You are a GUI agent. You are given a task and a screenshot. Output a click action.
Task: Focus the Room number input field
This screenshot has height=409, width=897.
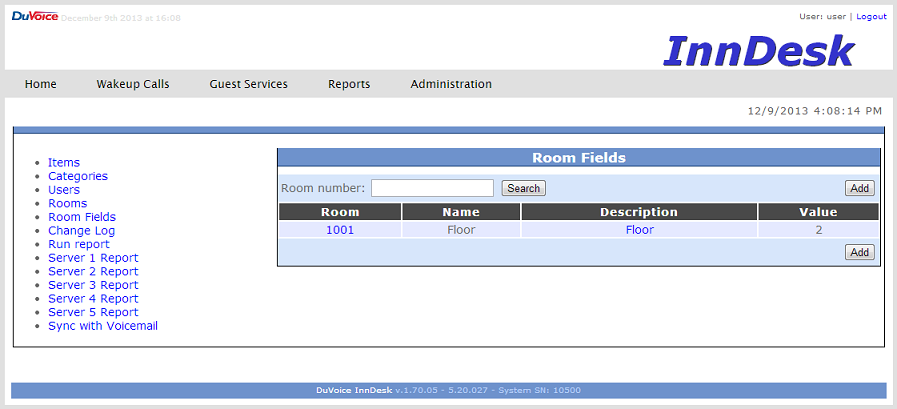pyautogui.click(x=432, y=188)
